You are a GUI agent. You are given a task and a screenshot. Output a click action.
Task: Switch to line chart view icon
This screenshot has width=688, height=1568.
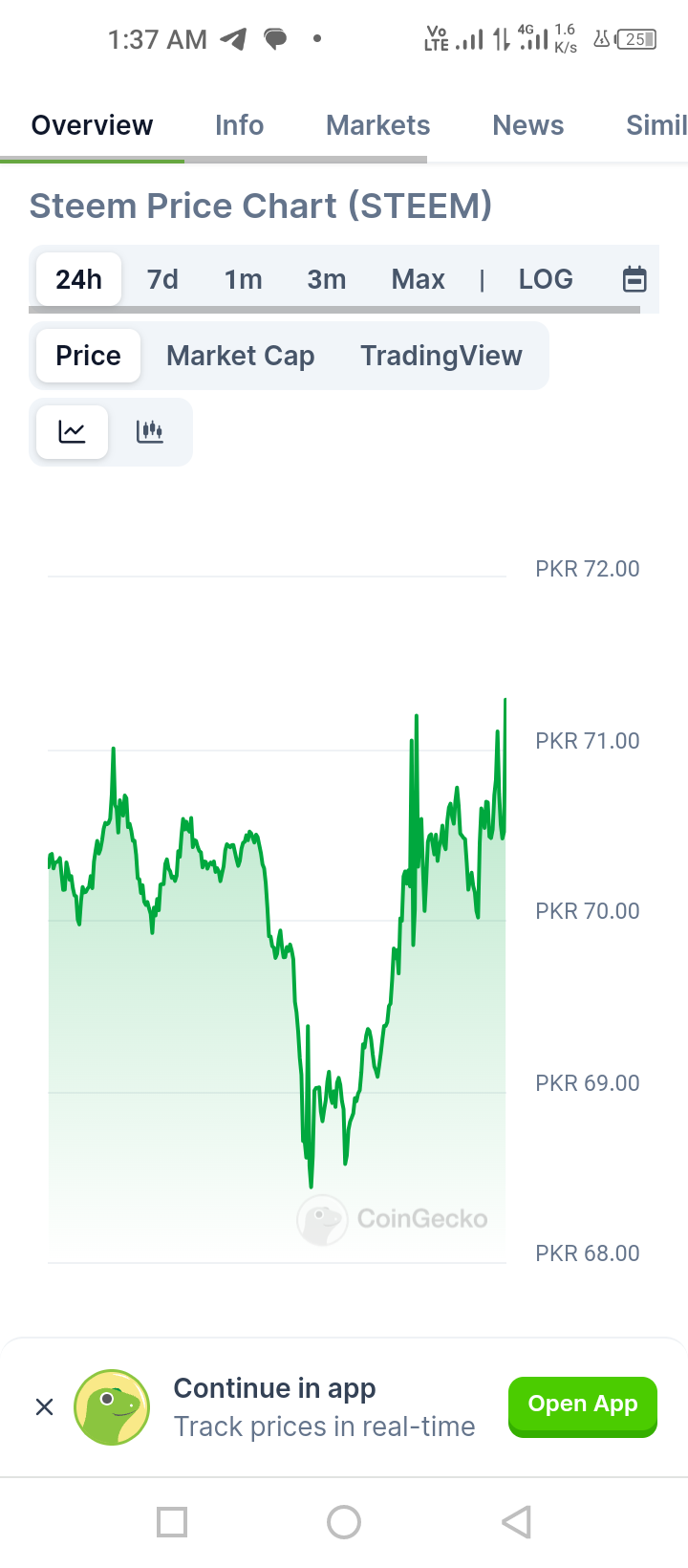click(72, 432)
